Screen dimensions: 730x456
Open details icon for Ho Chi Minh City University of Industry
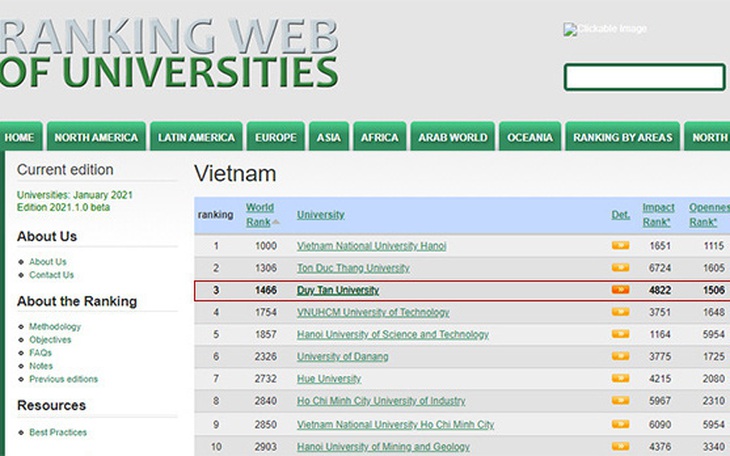pyautogui.click(x=620, y=401)
